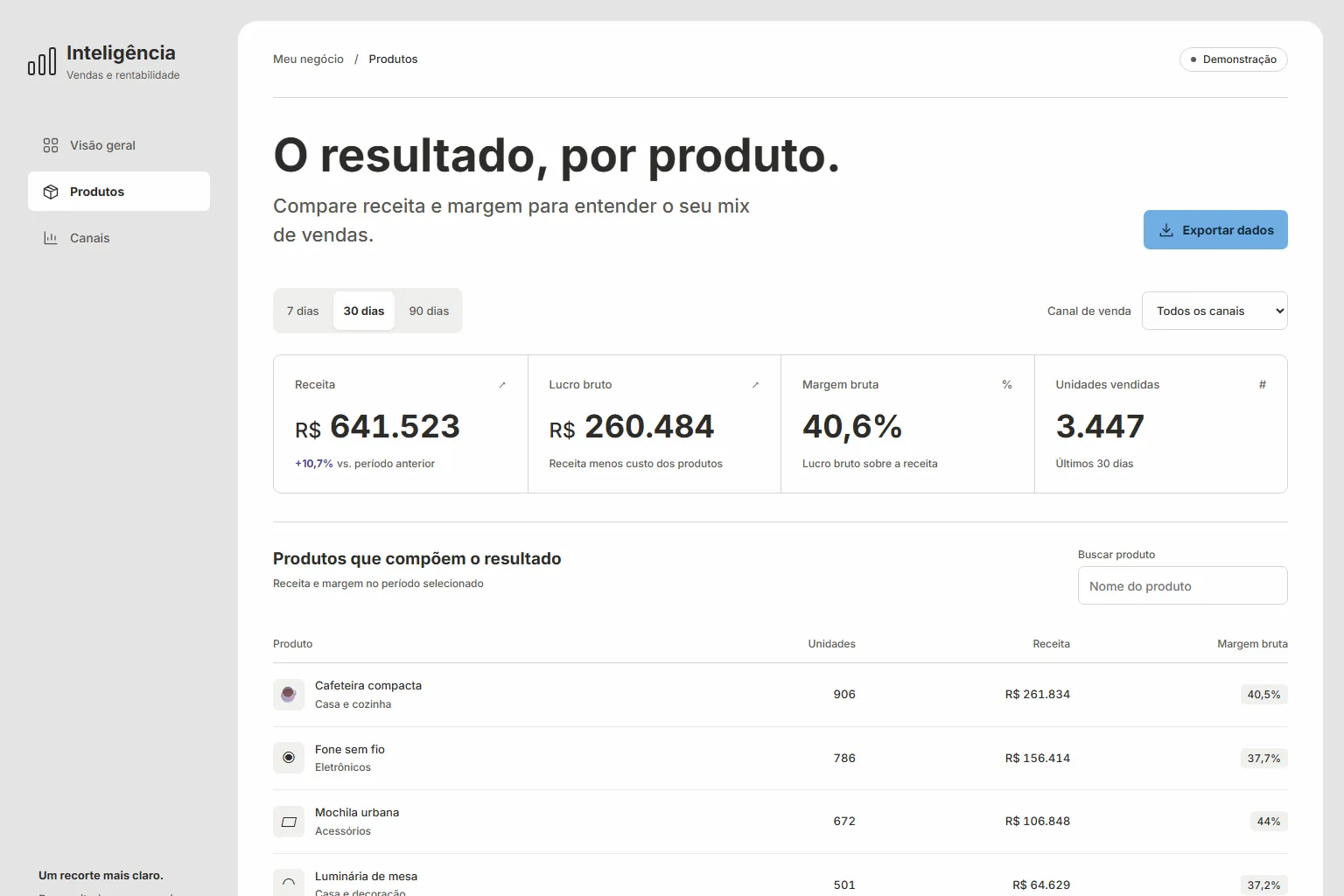Click the 501 units cell
Image resolution: width=1344 pixels, height=896 pixels.
point(844,885)
